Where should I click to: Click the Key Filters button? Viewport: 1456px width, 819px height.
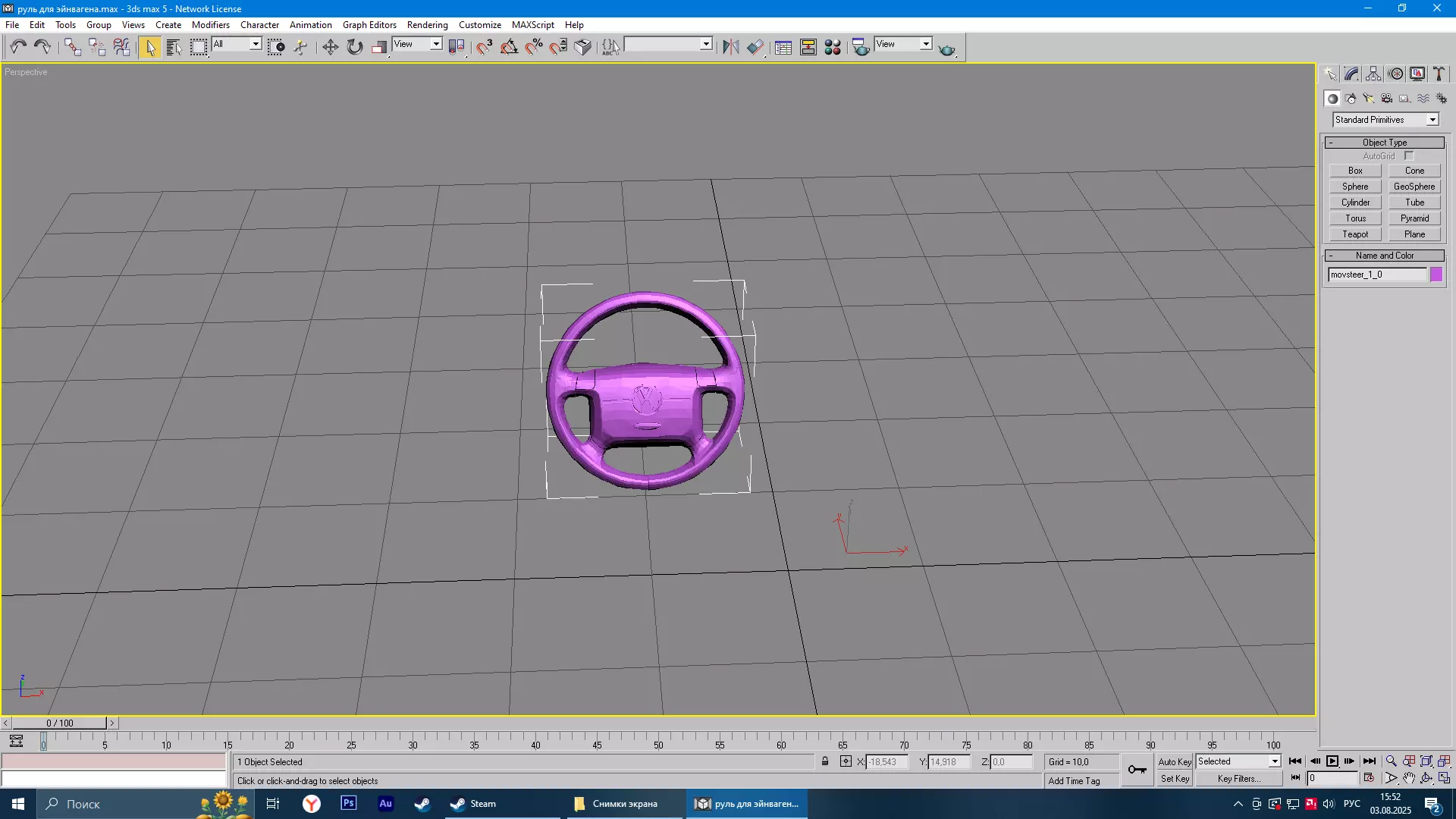1238,779
